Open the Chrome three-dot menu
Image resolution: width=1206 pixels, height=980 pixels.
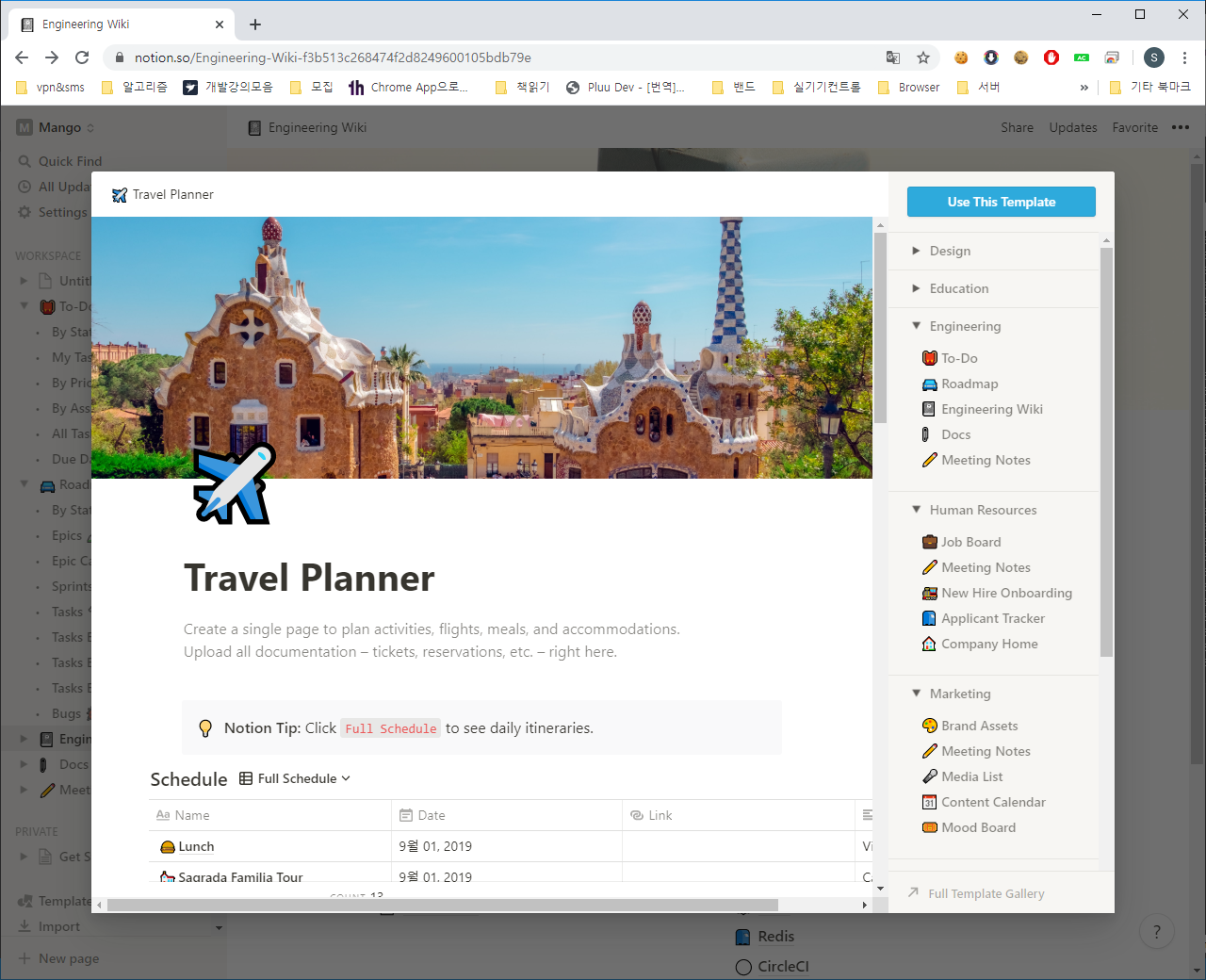click(1184, 57)
